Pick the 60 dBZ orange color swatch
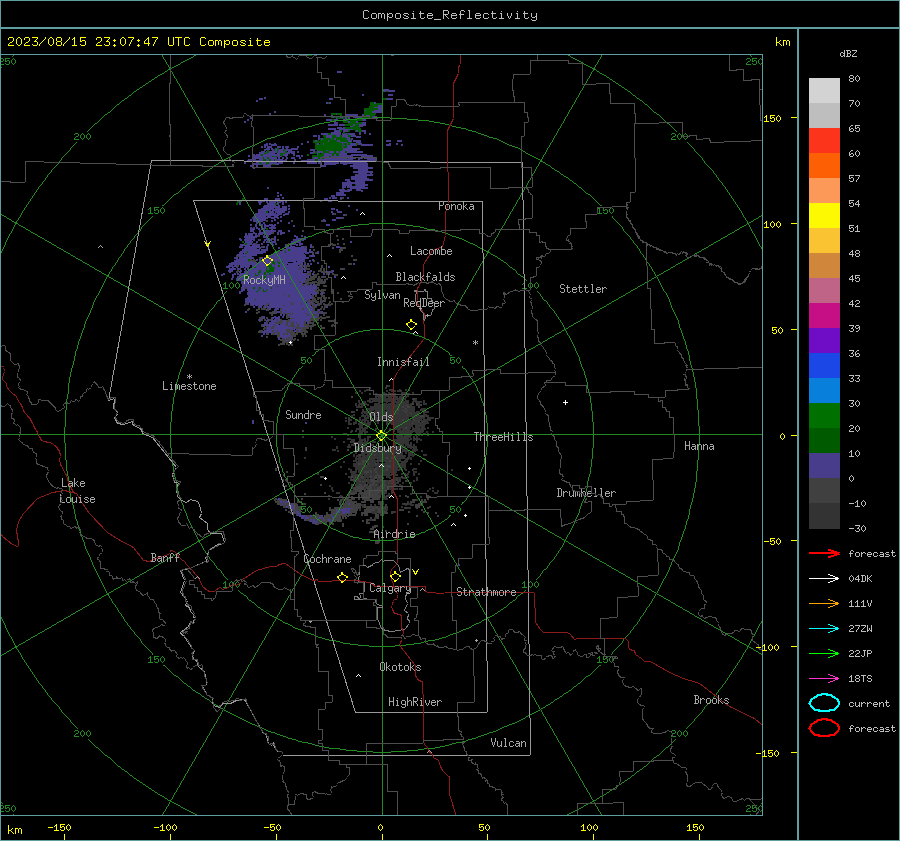The image size is (900, 841). click(x=824, y=166)
